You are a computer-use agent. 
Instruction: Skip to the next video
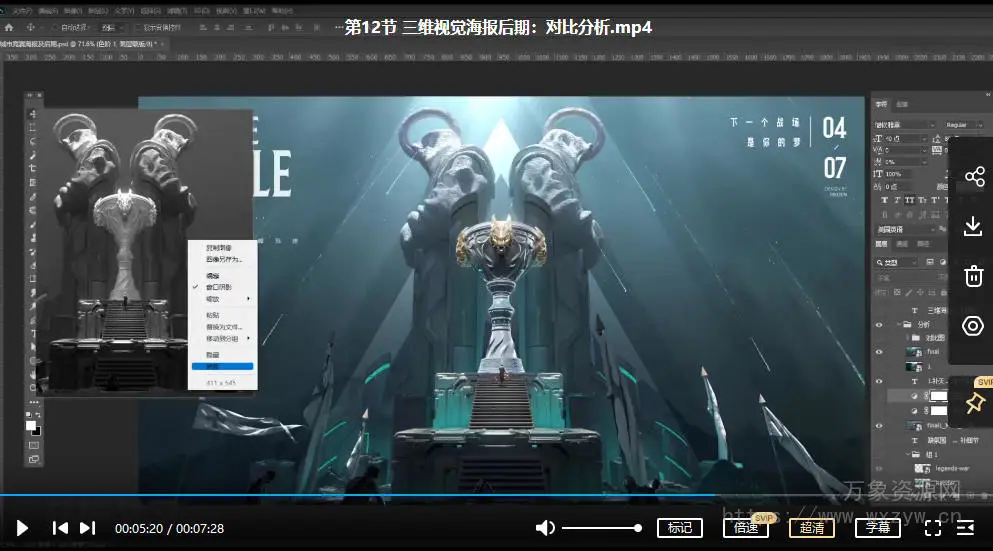tap(88, 528)
